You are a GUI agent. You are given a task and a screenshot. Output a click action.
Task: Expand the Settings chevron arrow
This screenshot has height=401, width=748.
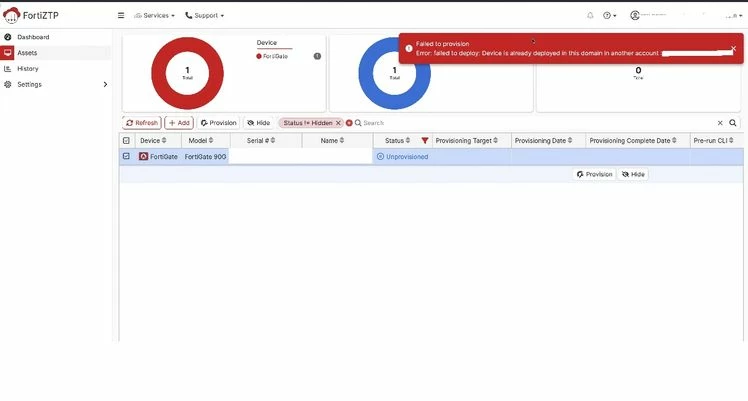coord(105,84)
